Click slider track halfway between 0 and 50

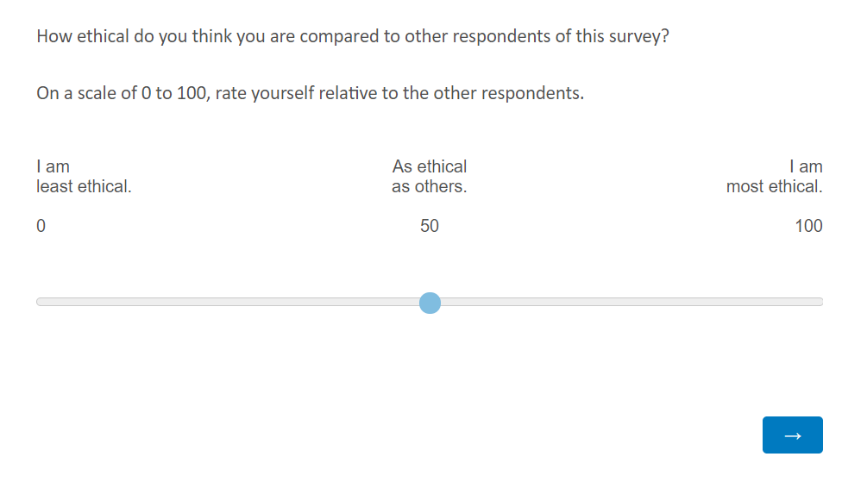(x=235, y=302)
